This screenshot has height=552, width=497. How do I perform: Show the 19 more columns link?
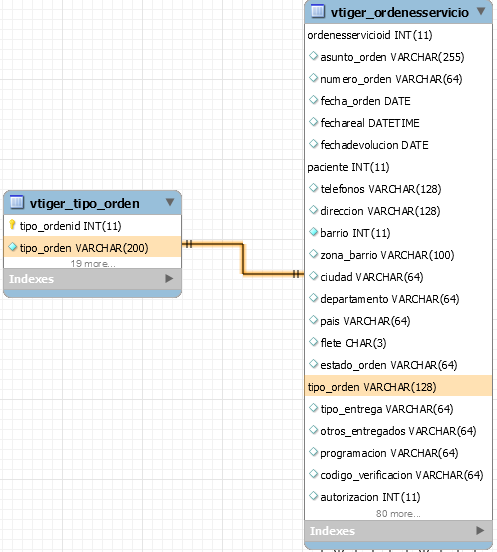click(x=93, y=263)
